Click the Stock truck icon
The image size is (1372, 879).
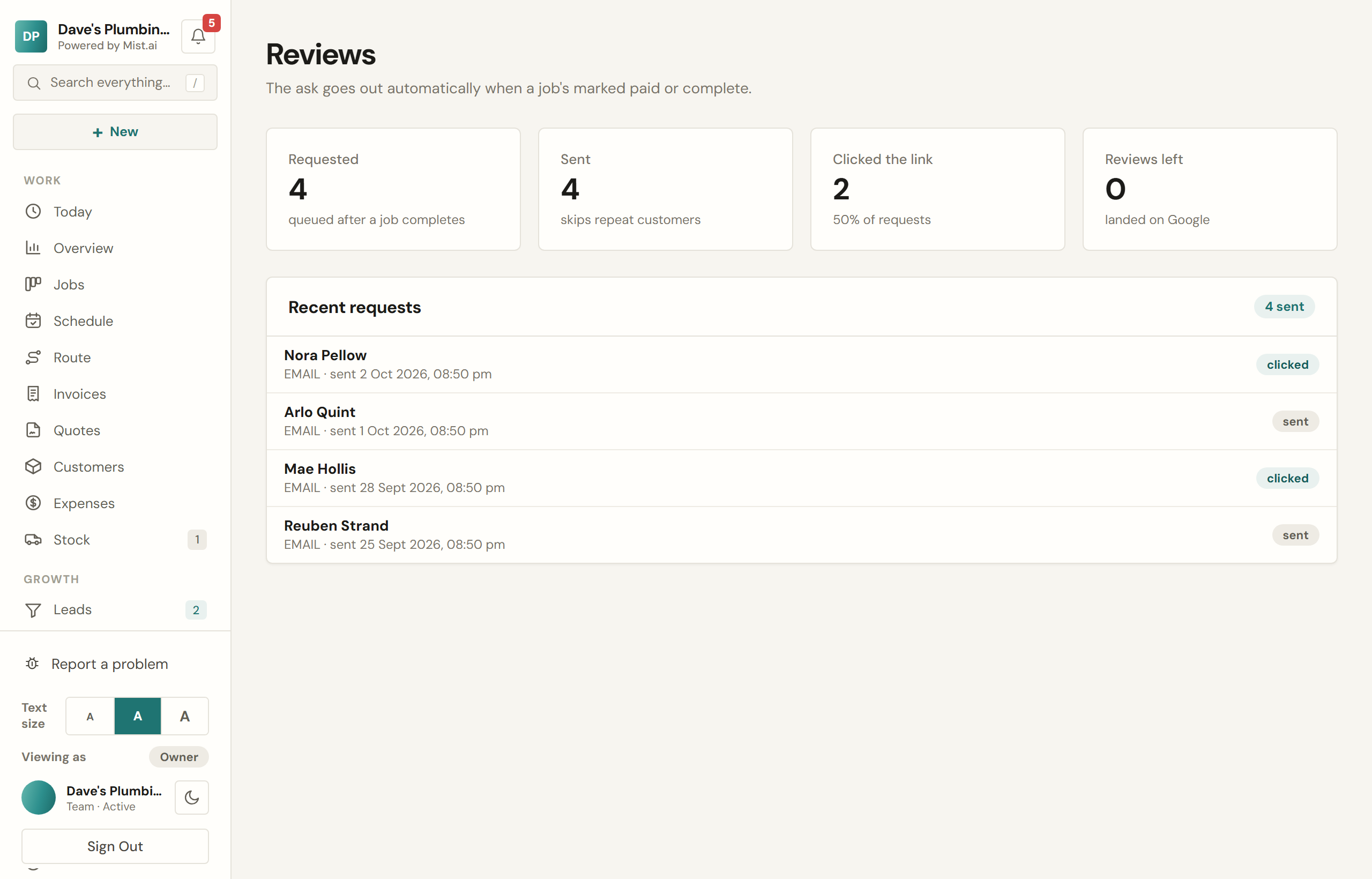coord(33,539)
